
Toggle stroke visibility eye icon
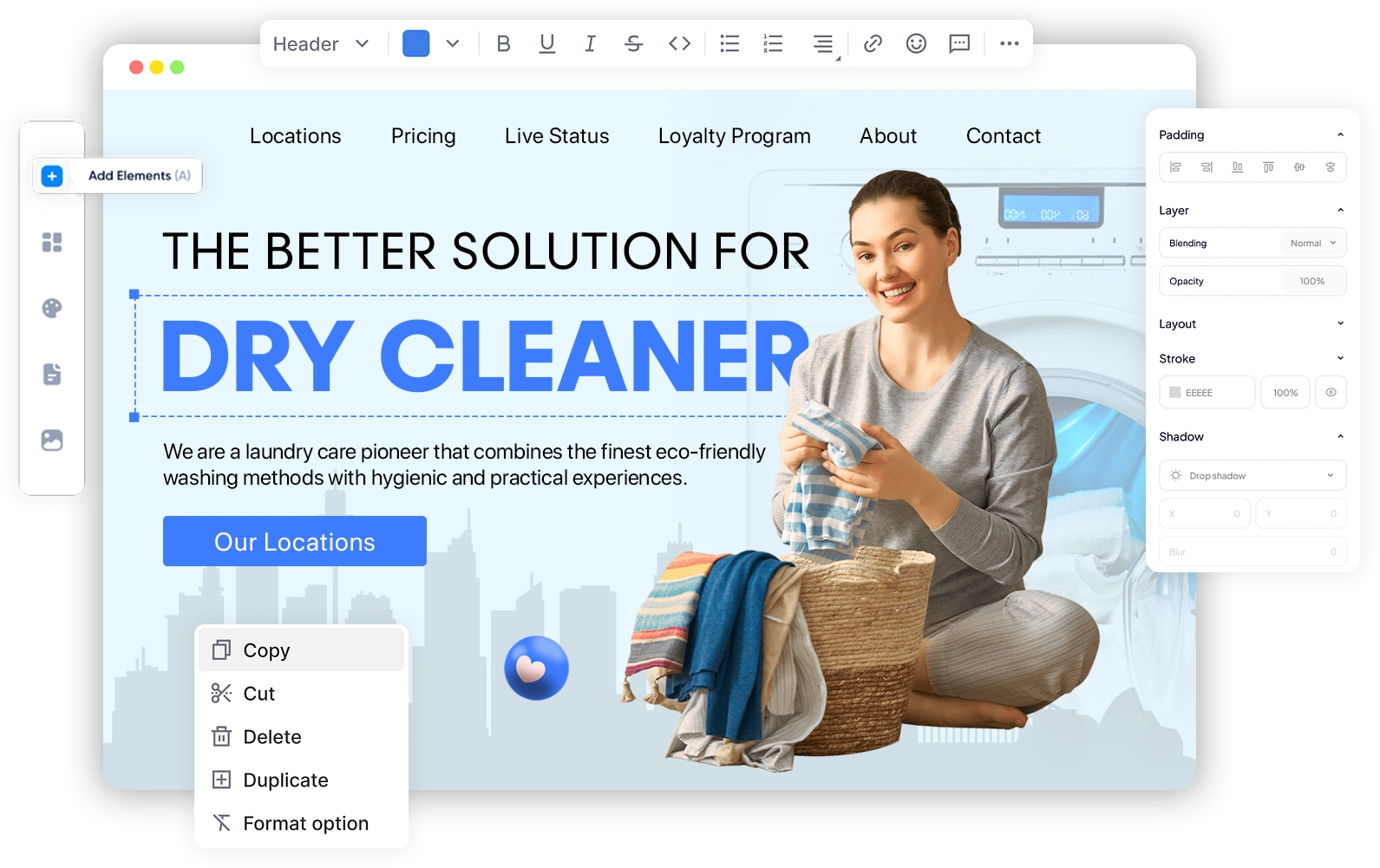pyautogui.click(x=1331, y=393)
